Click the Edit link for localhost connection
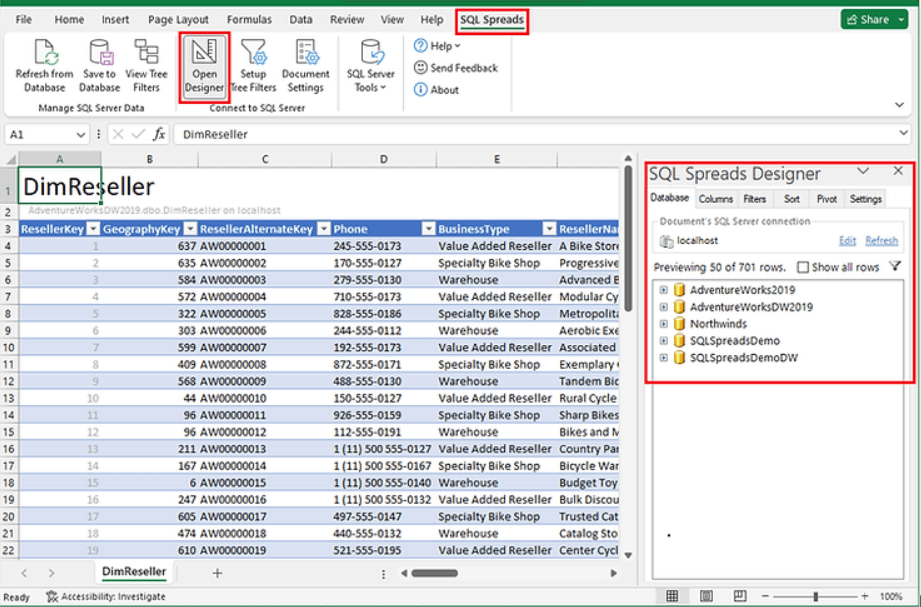The height and width of the screenshot is (607, 921). pyautogui.click(x=847, y=240)
